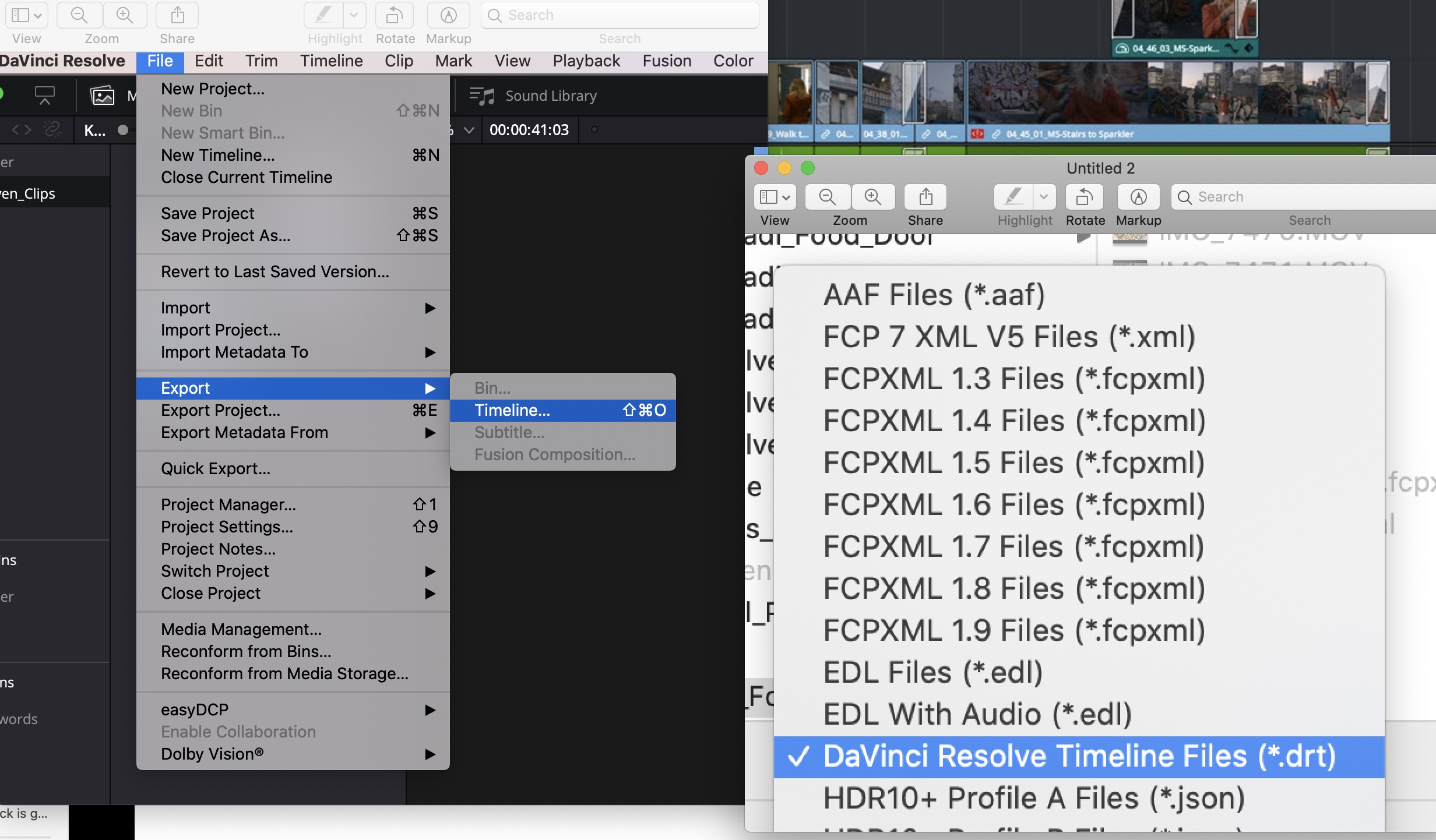Image resolution: width=1436 pixels, height=840 pixels.
Task: Click Highlight pen in back Preview toolbar
Action: [x=324, y=15]
